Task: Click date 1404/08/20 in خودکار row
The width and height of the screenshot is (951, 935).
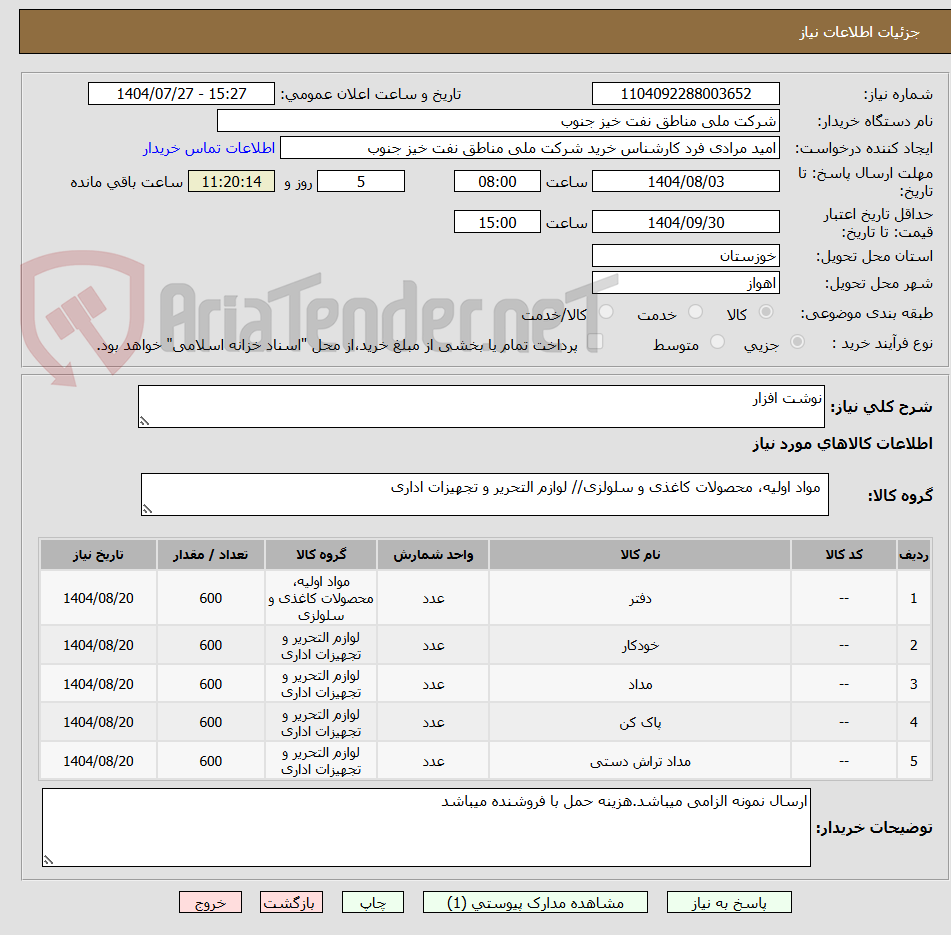Action: coord(98,645)
